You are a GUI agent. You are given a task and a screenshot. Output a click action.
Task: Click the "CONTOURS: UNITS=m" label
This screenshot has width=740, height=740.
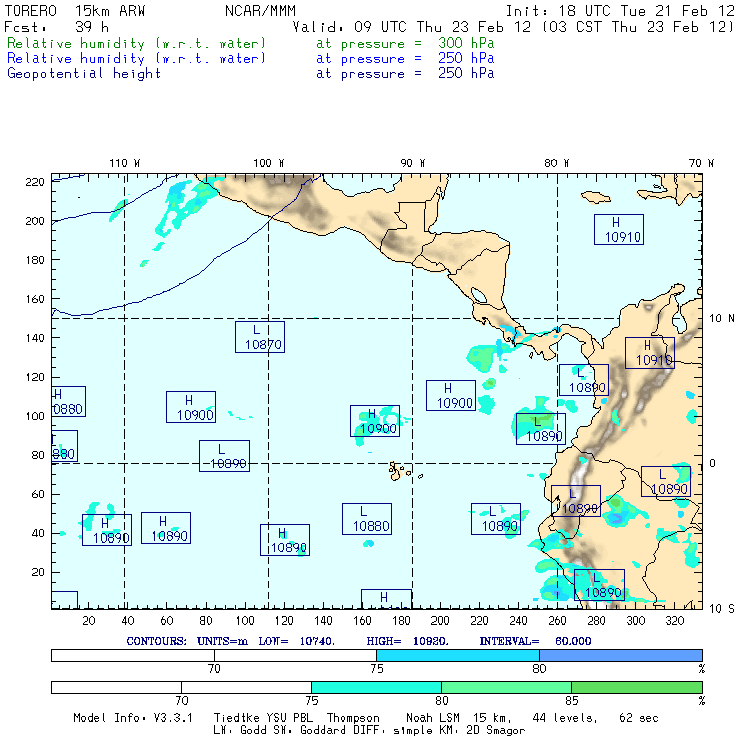click(x=187, y=641)
